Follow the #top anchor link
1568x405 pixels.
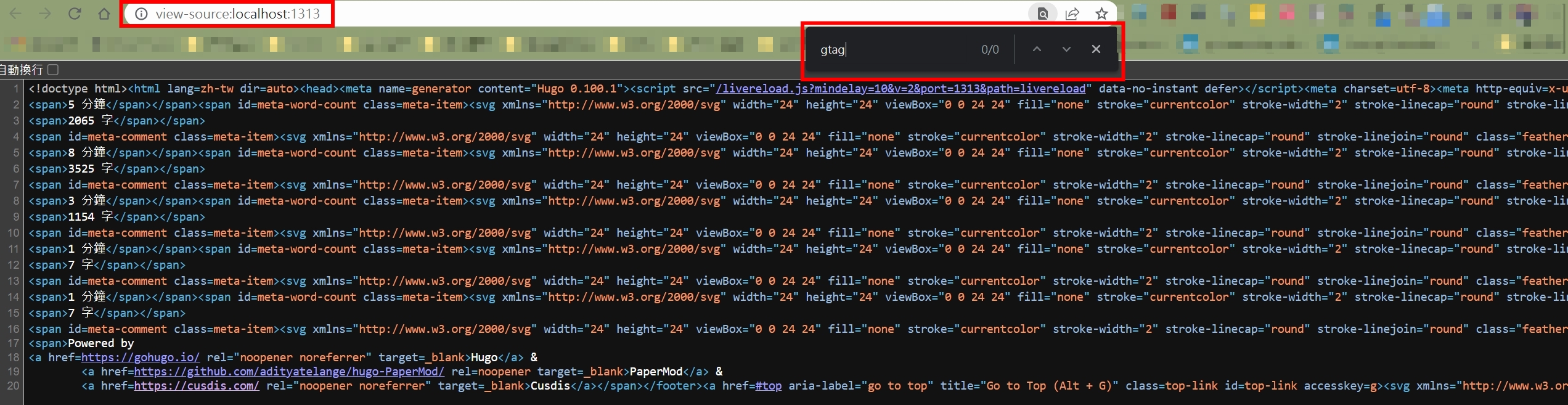(x=769, y=386)
